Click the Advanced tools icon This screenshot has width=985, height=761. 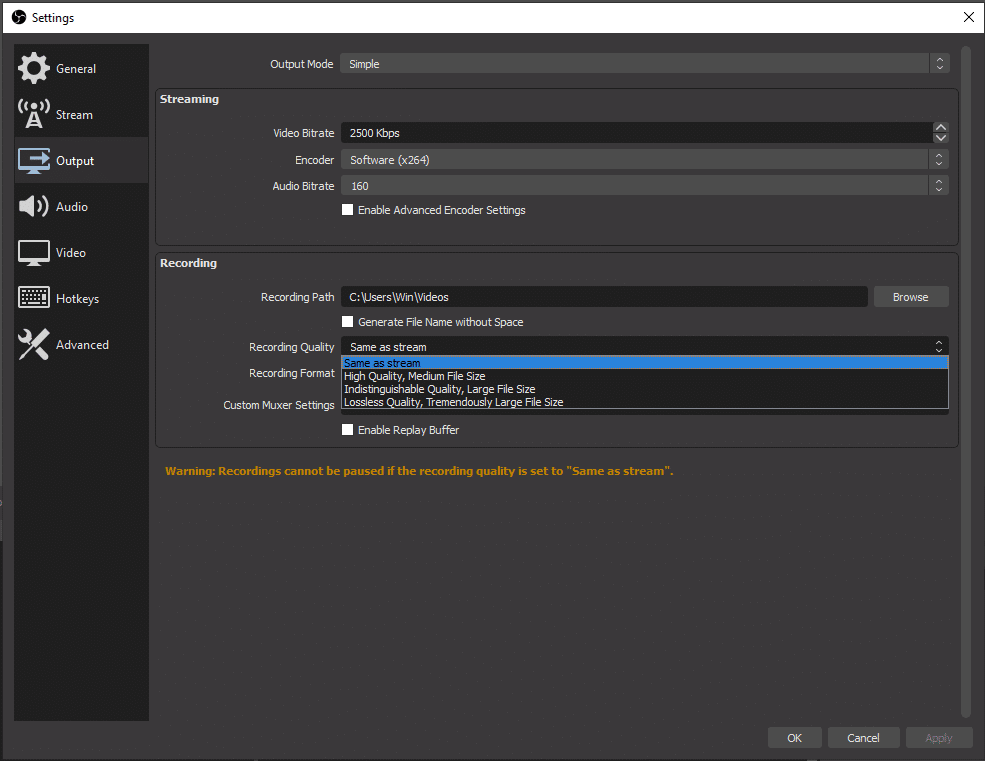point(34,344)
